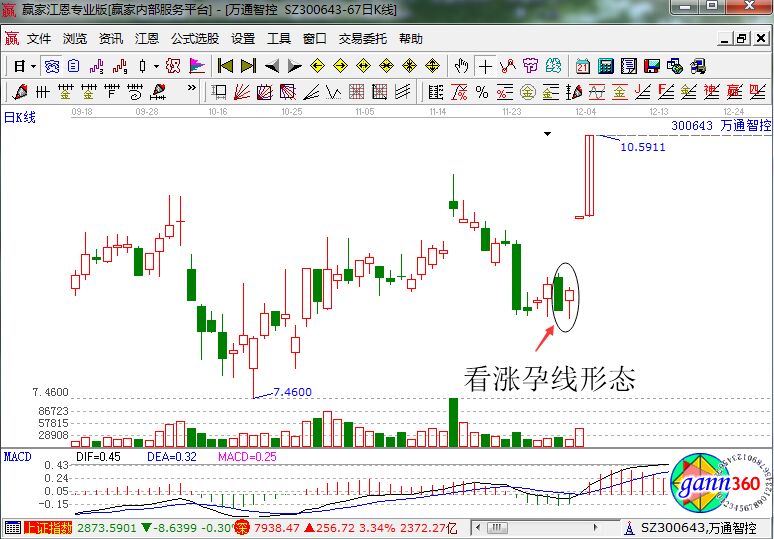The width and height of the screenshot is (774, 539).
Task: Open the 公式选股 menu
Action: pyautogui.click(x=195, y=39)
